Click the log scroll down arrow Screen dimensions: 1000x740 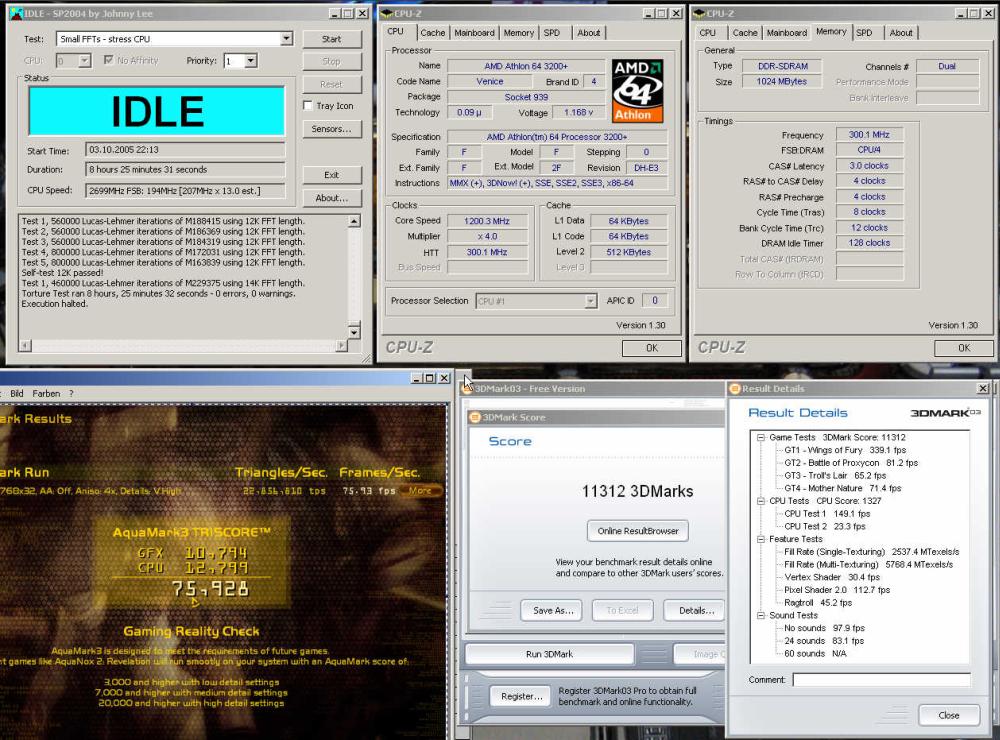355,332
